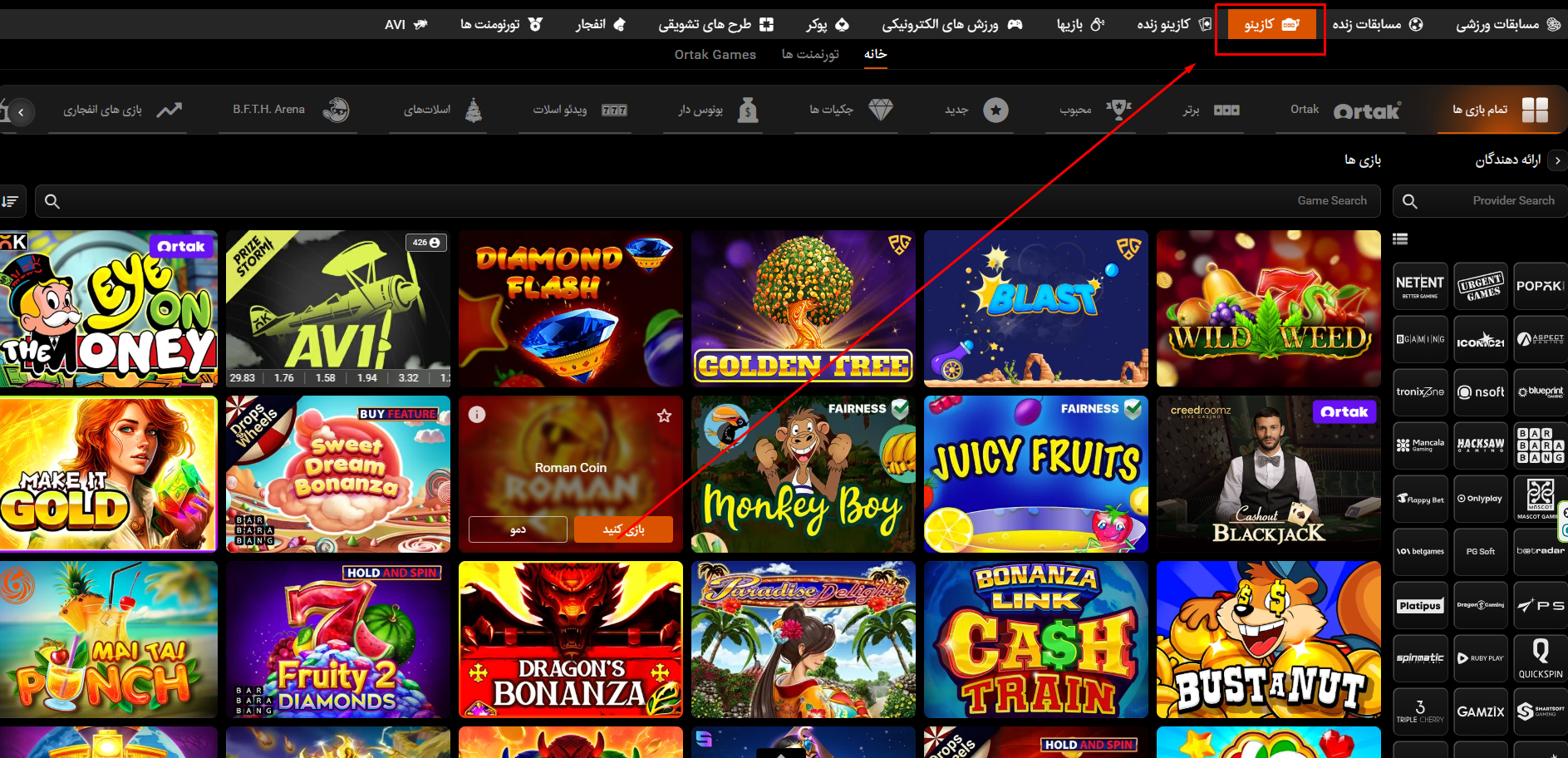Open the Dragon's Bonanza game thumbnail
1568x758 pixels.
pyautogui.click(x=571, y=639)
